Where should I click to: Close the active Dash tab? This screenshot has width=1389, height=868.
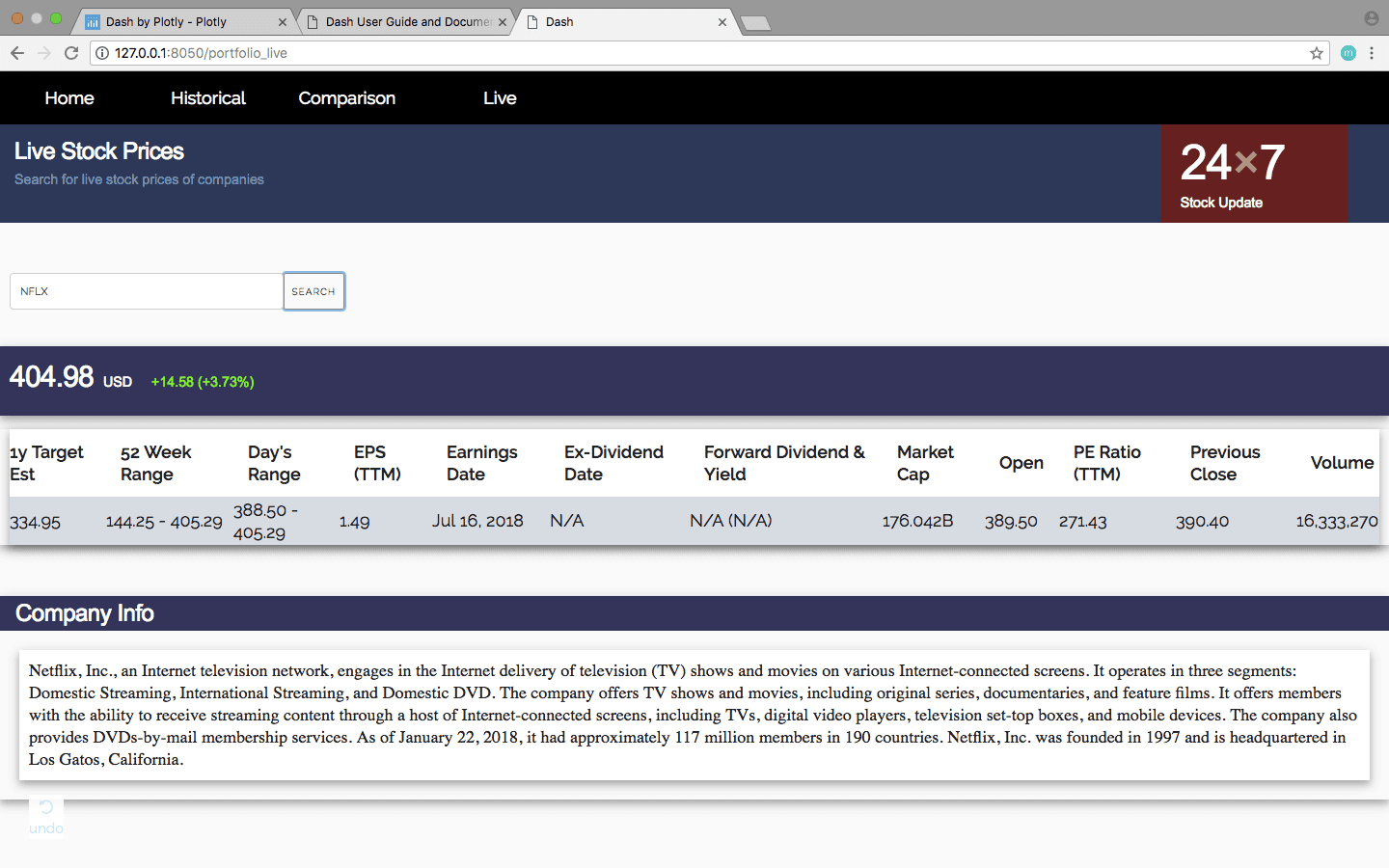[722, 22]
